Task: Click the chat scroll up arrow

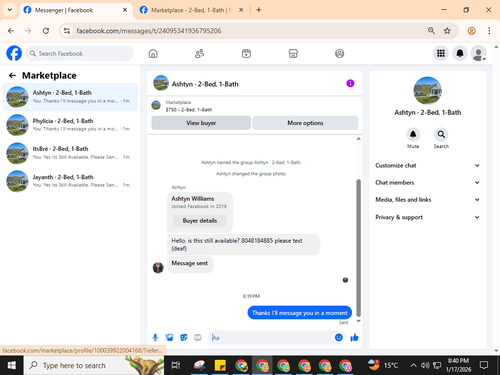Action: pyautogui.click(x=359, y=139)
